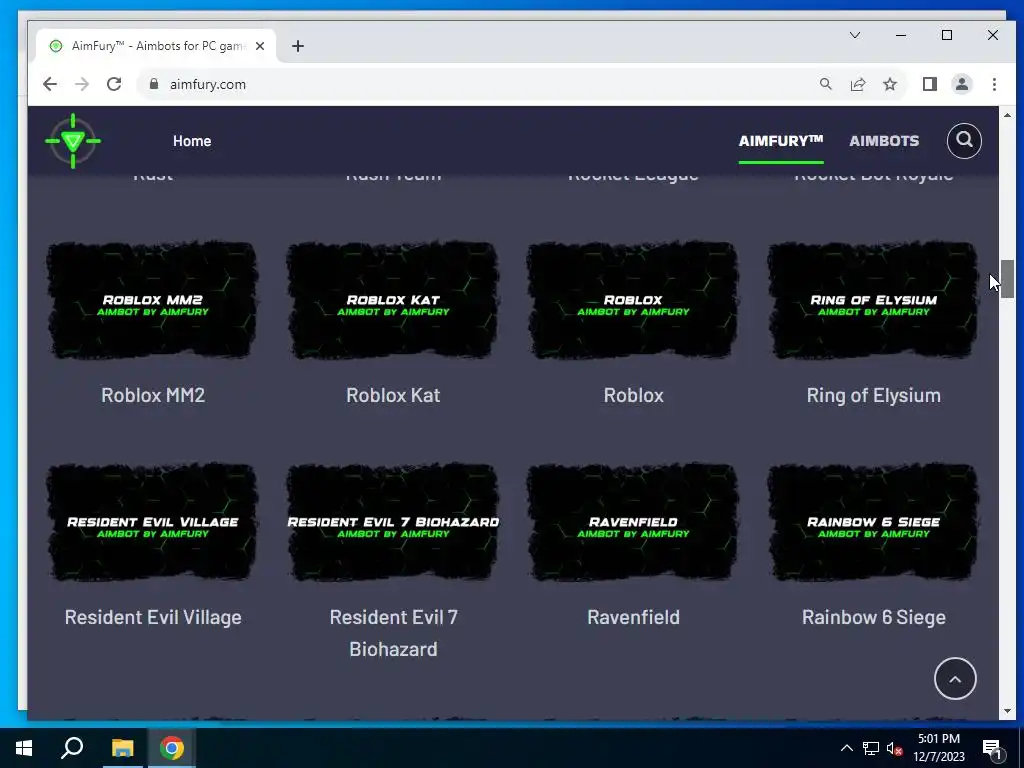The image size is (1024, 768).
Task: Click the Chrome taskbar icon
Action: [172, 748]
